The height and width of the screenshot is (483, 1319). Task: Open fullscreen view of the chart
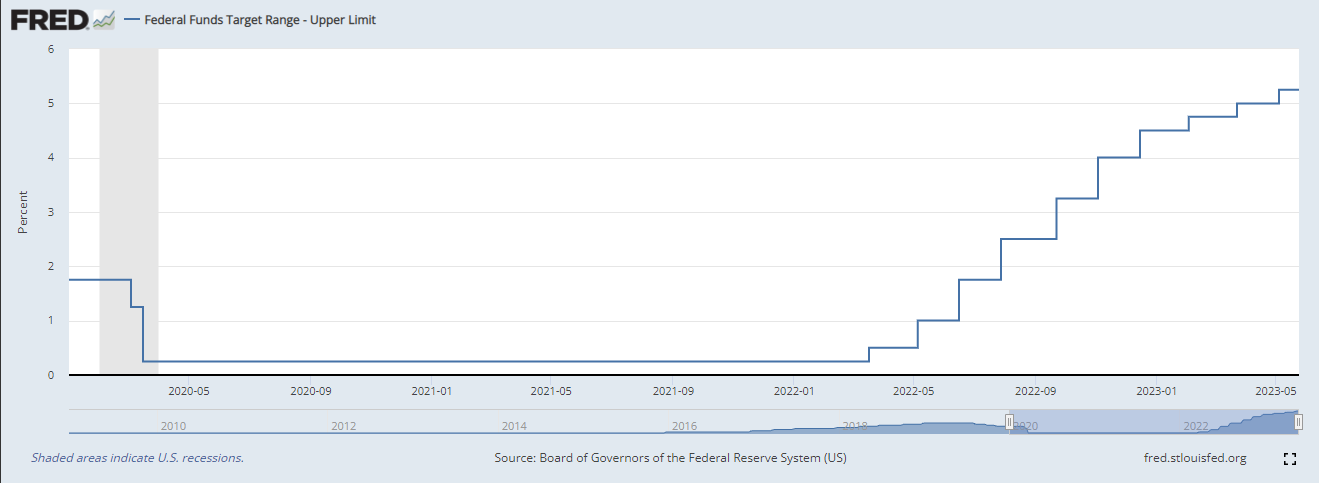[1290, 459]
